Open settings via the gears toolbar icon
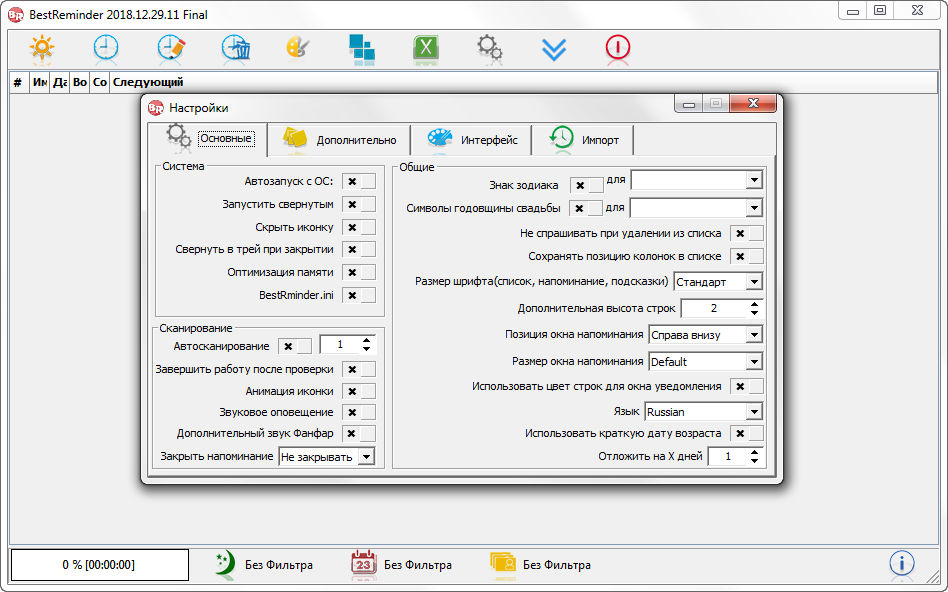This screenshot has height=592, width=948. (x=489, y=47)
